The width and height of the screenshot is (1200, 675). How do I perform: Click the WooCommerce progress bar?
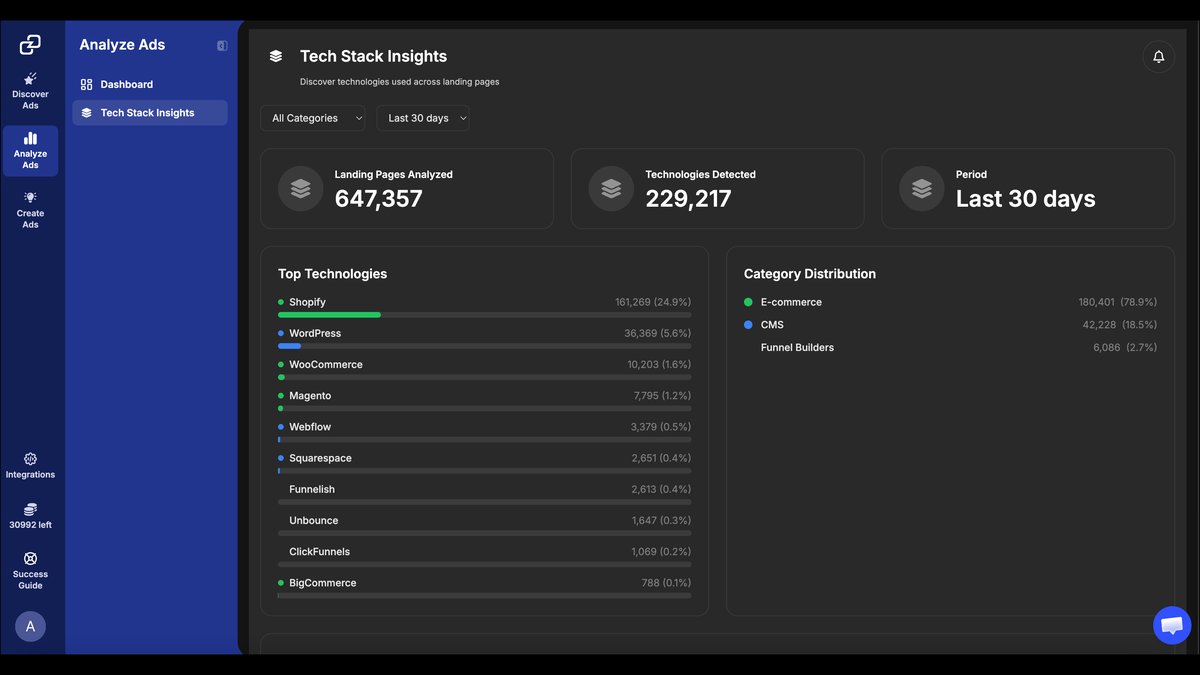(484, 377)
